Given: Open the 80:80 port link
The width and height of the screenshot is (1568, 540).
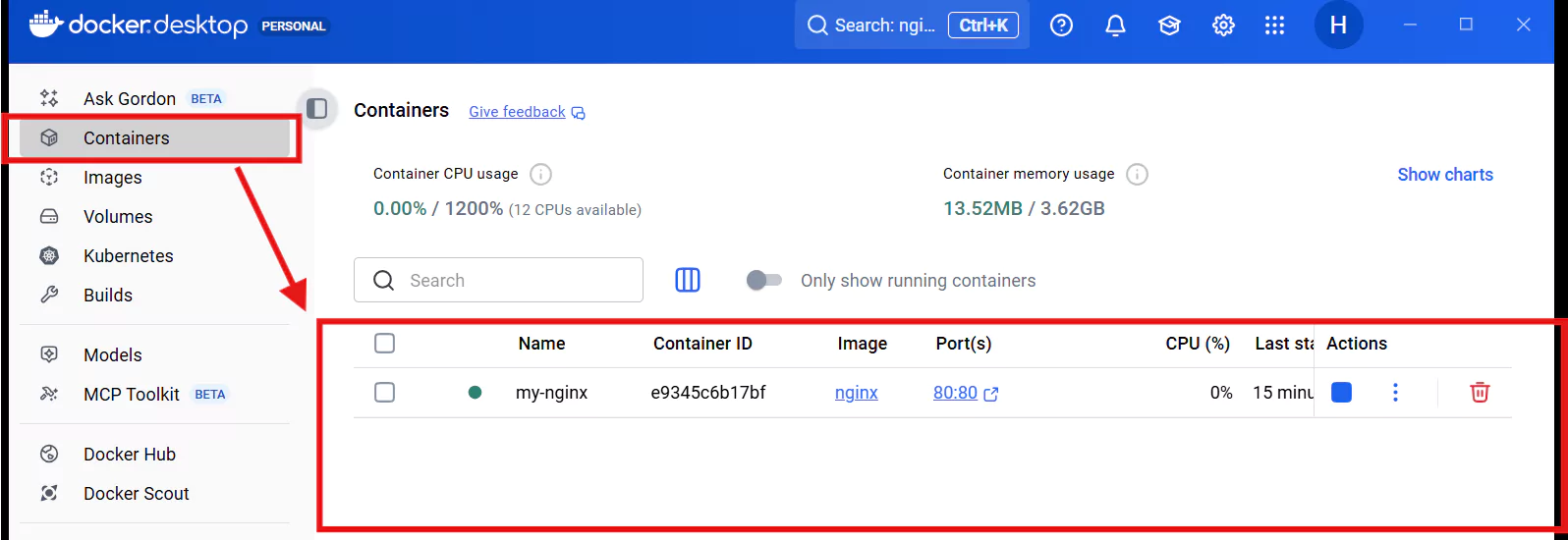Looking at the screenshot, I should click(x=955, y=393).
